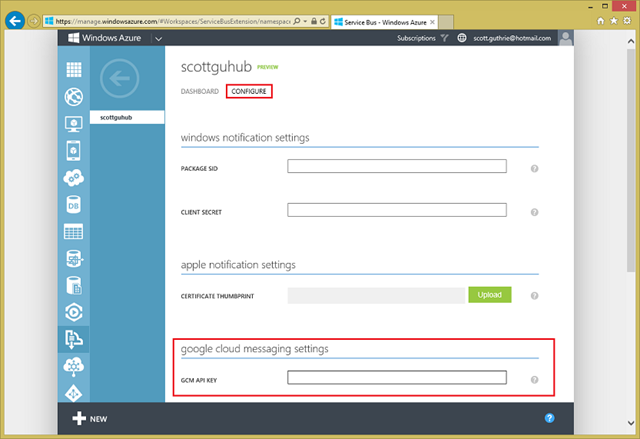Click the Certificate Thumbprint field
640x439 pixels.
(x=376, y=295)
